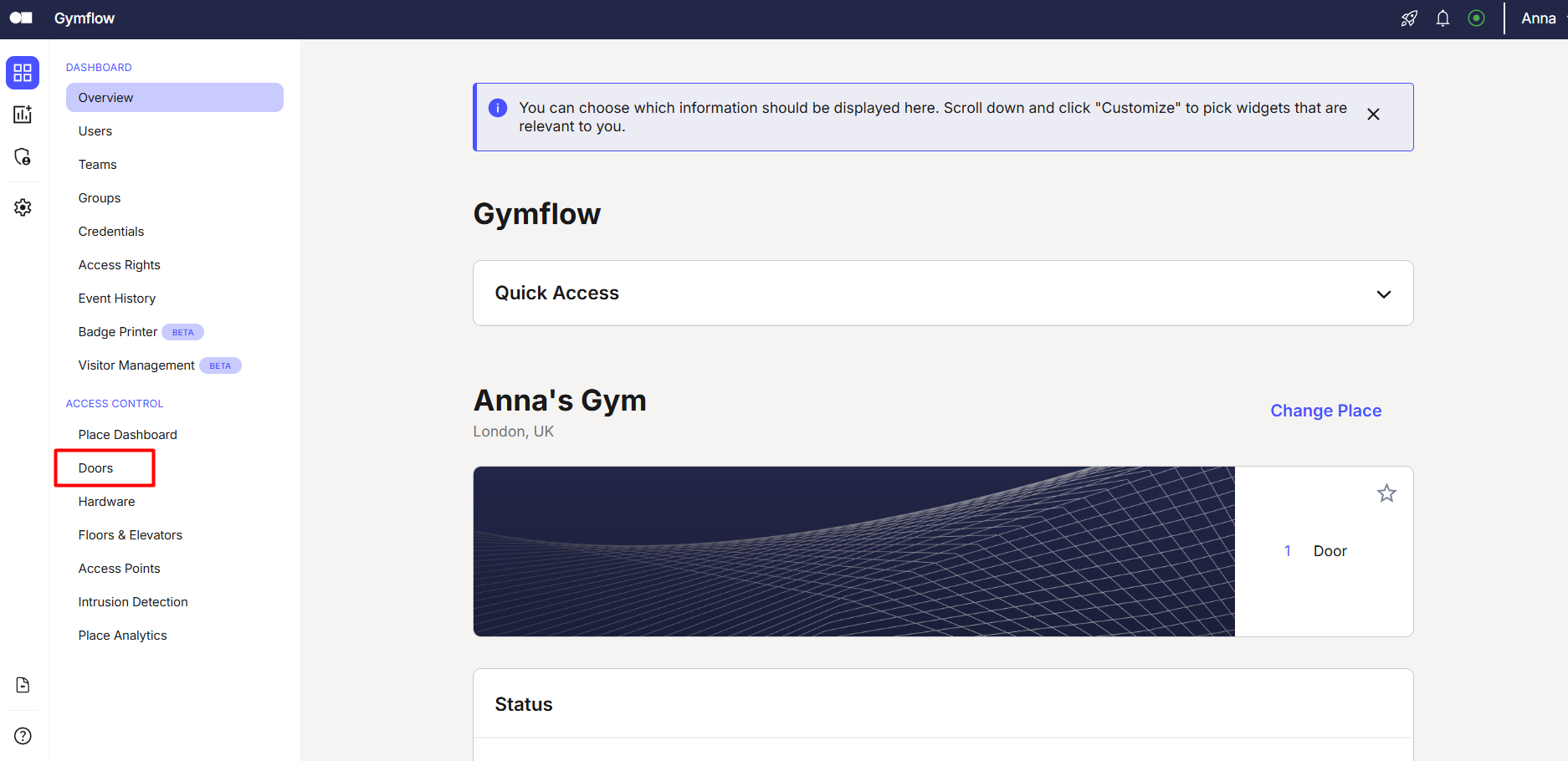Viewport: 1568px width, 761px height.
Task: Open the Badge Printer menu item
Action: point(118,332)
